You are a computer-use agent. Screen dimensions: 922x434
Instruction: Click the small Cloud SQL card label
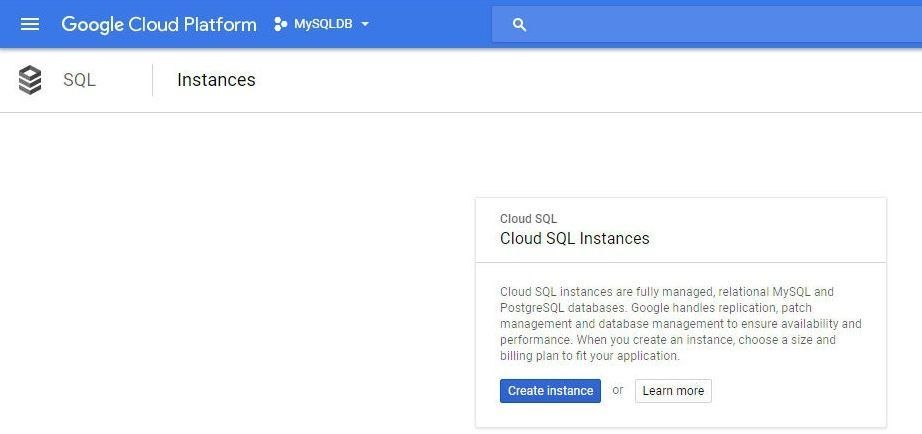tap(528, 219)
